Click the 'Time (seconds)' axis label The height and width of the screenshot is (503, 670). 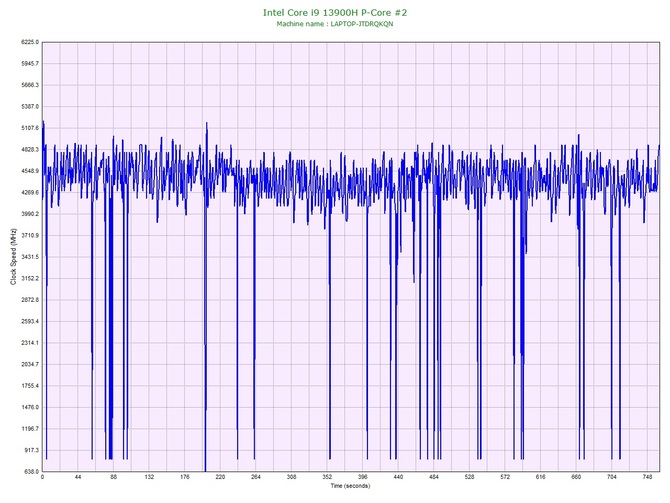point(350,486)
